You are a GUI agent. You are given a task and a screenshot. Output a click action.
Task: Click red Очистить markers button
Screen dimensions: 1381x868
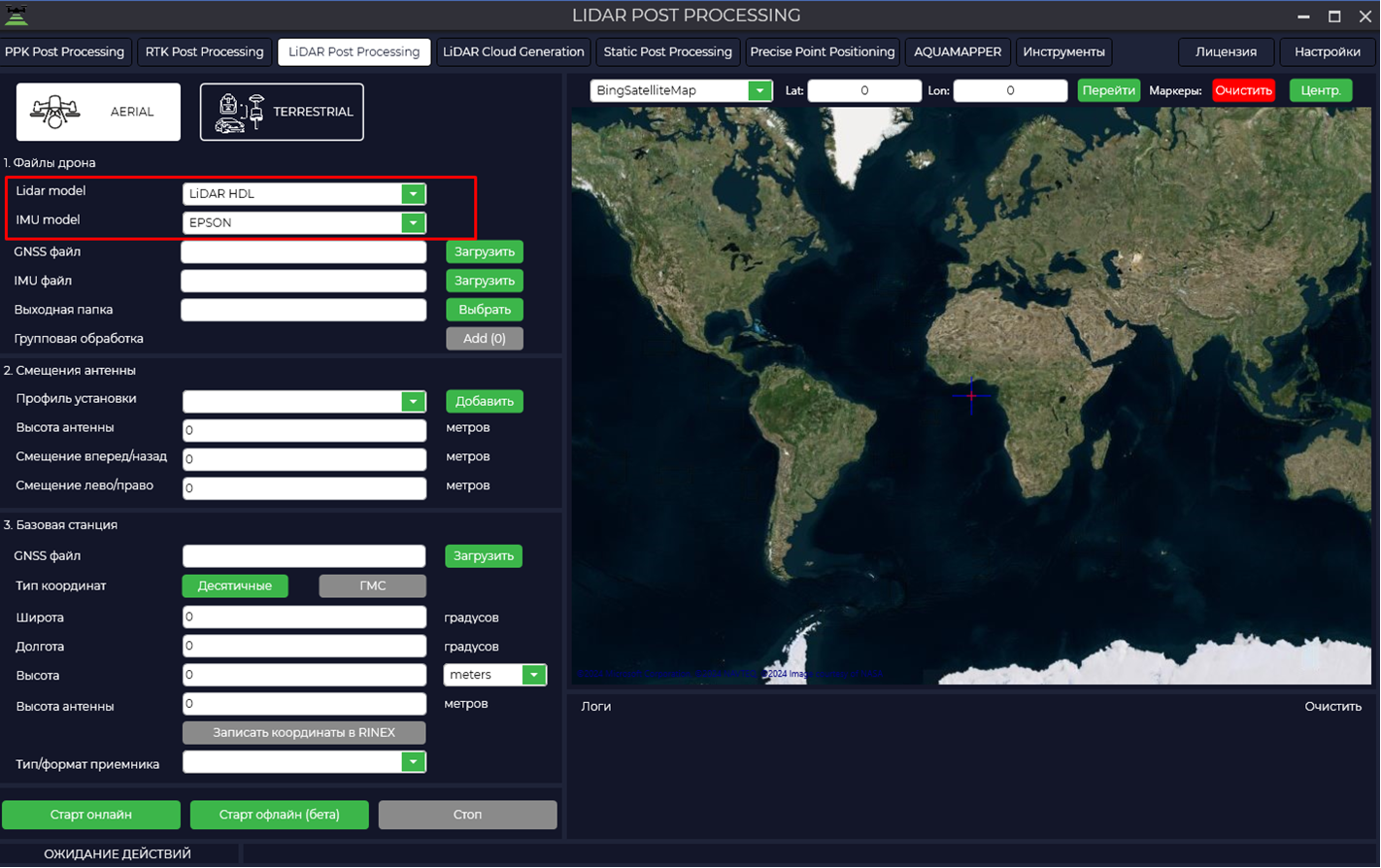pos(1243,90)
